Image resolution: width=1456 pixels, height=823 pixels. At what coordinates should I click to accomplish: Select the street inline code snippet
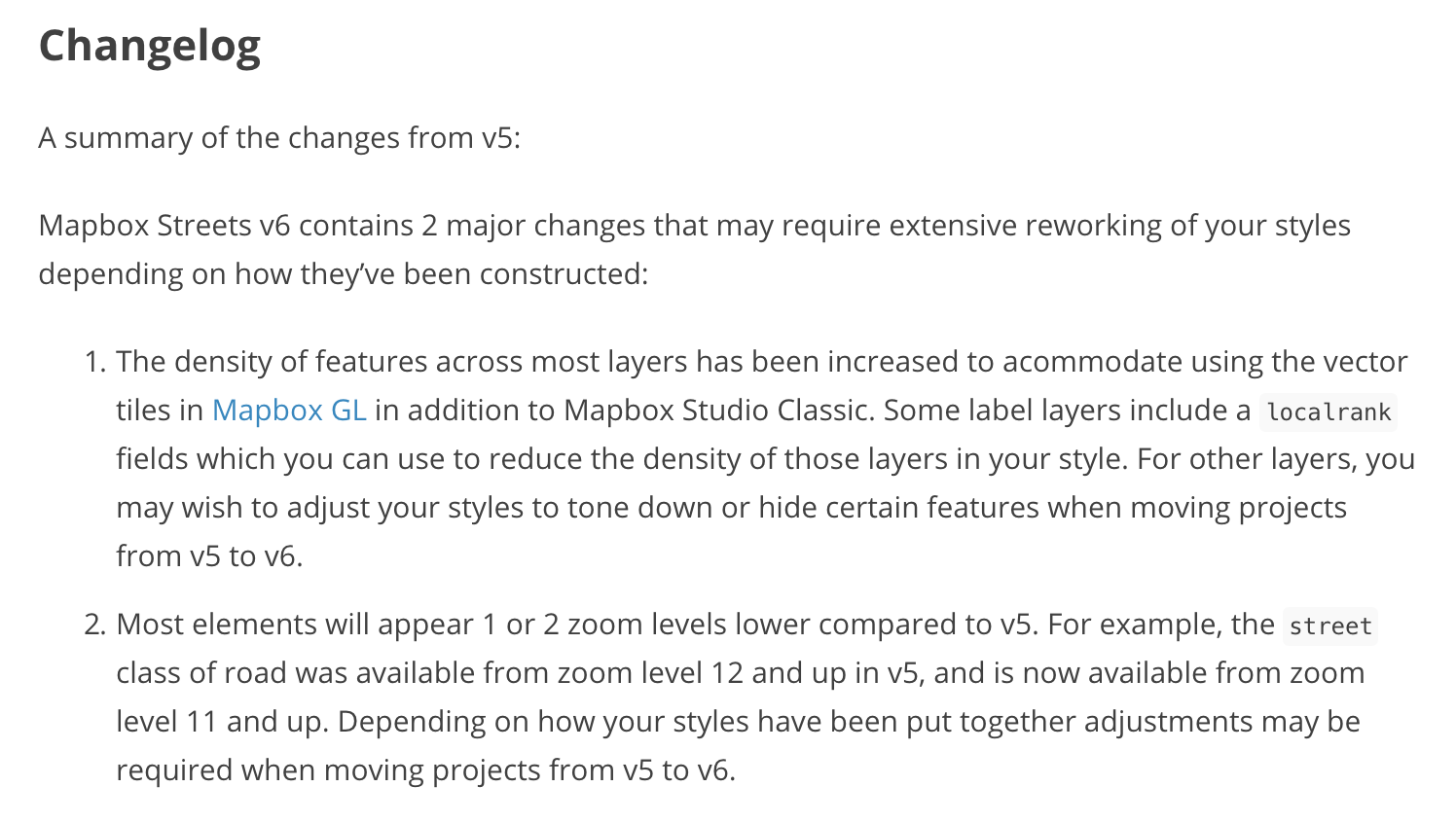tap(1330, 626)
